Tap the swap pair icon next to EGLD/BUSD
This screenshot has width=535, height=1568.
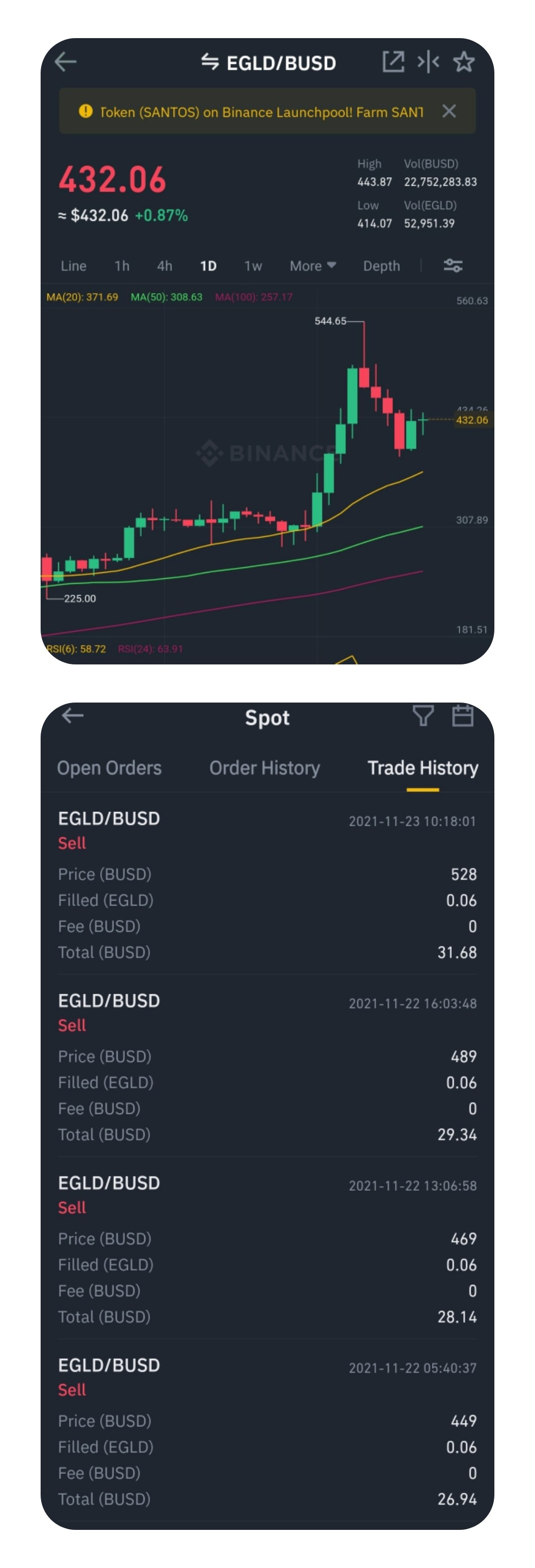(x=210, y=62)
